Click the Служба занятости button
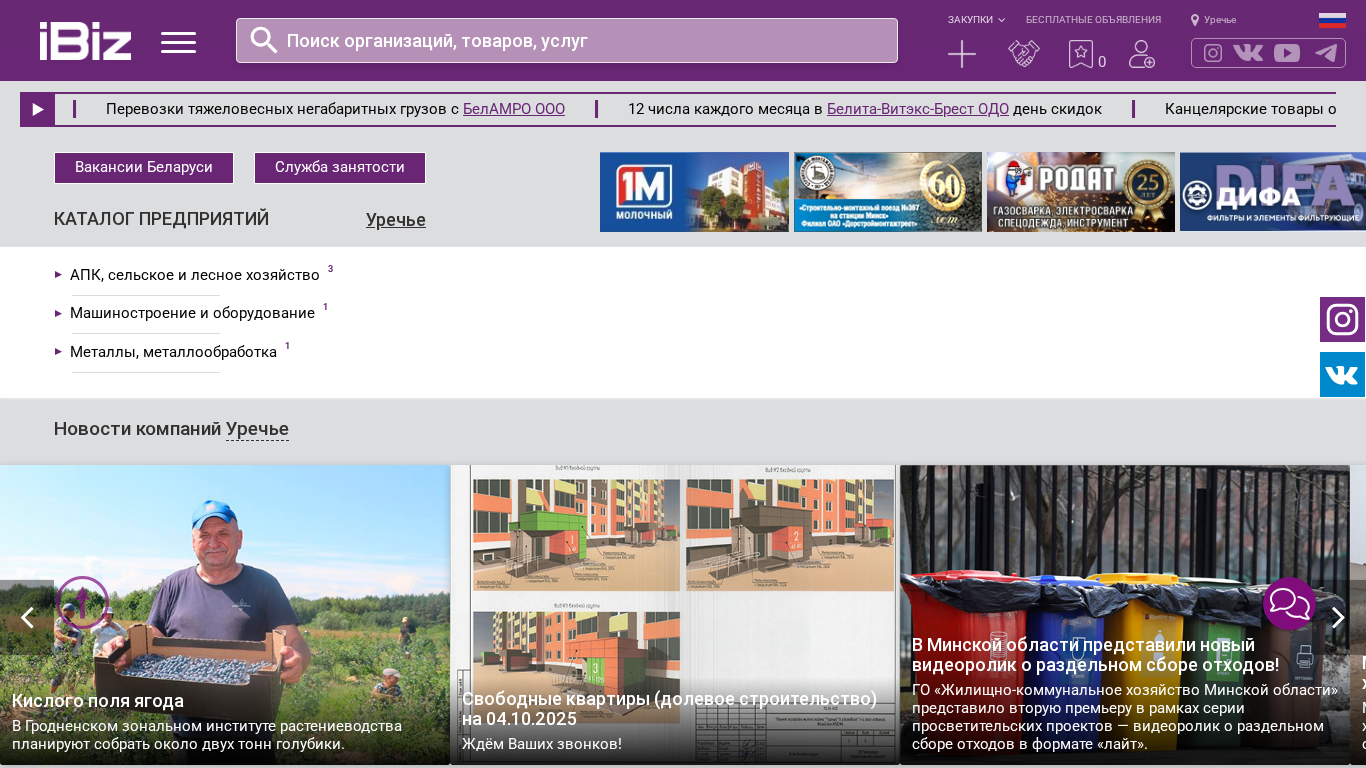The height and width of the screenshot is (768, 1366). coord(340,168)
